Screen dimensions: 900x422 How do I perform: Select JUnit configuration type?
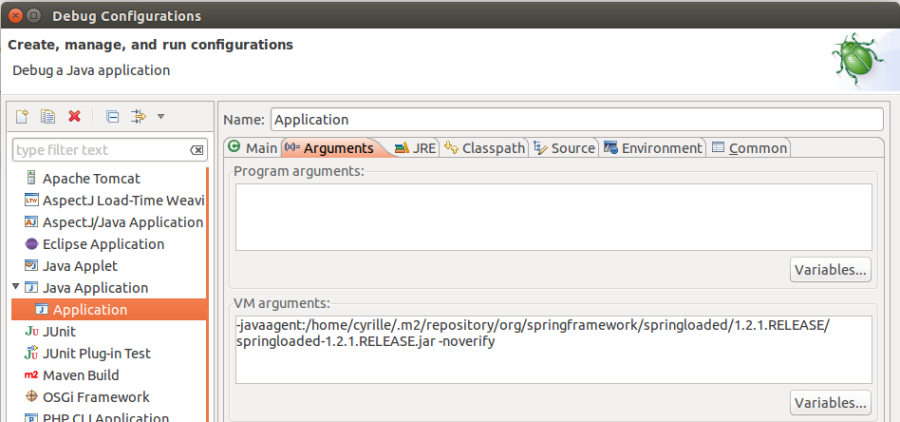pos(59,331)
